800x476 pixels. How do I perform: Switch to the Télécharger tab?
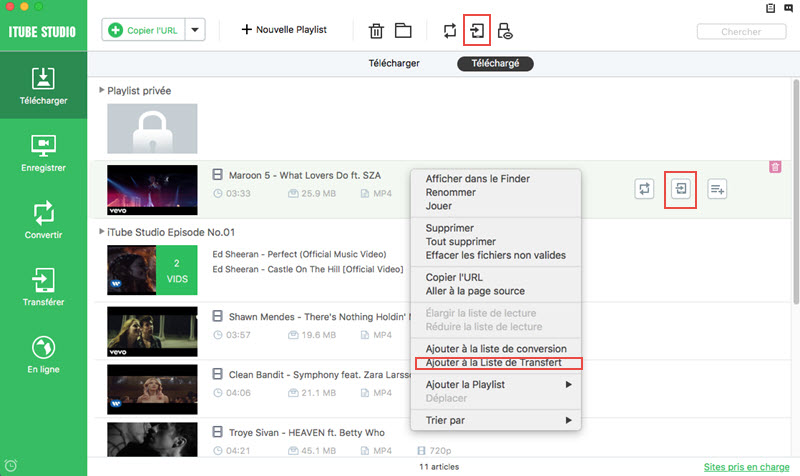point(394,63)
